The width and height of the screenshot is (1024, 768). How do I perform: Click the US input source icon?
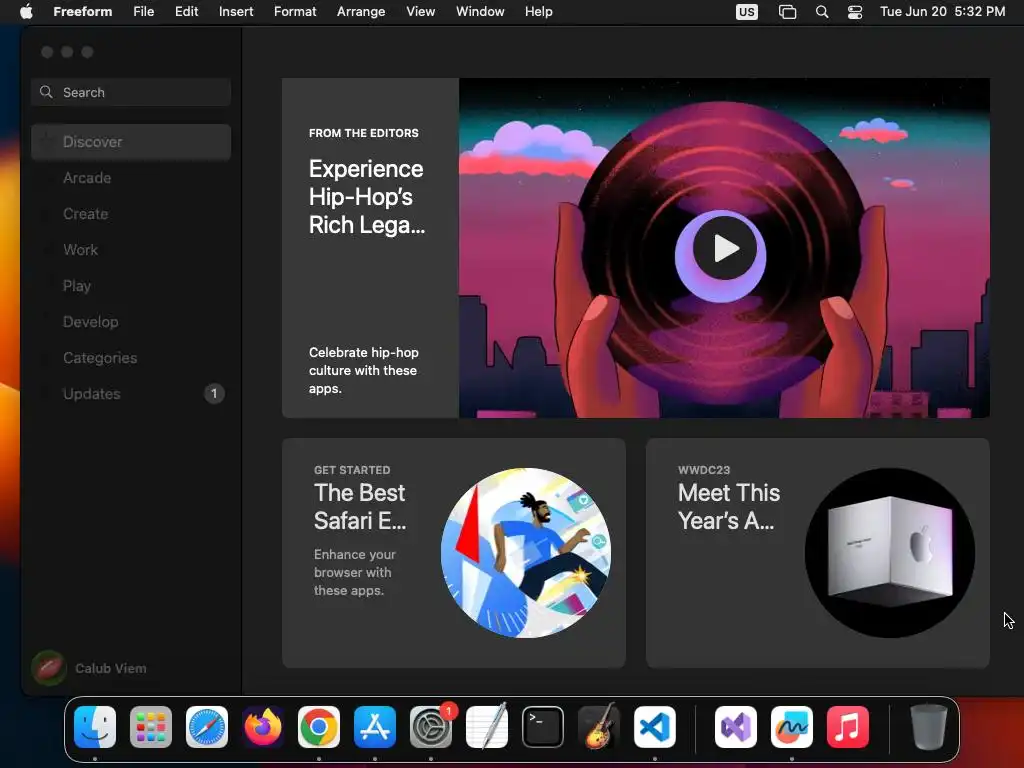point(746,12)
